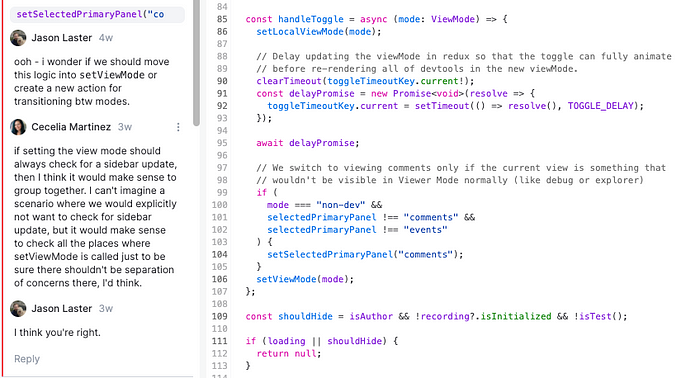This screenshot has width=700, height=378.
Task: Click line number 99 in the gutter
Action: (x=222, y=193)
